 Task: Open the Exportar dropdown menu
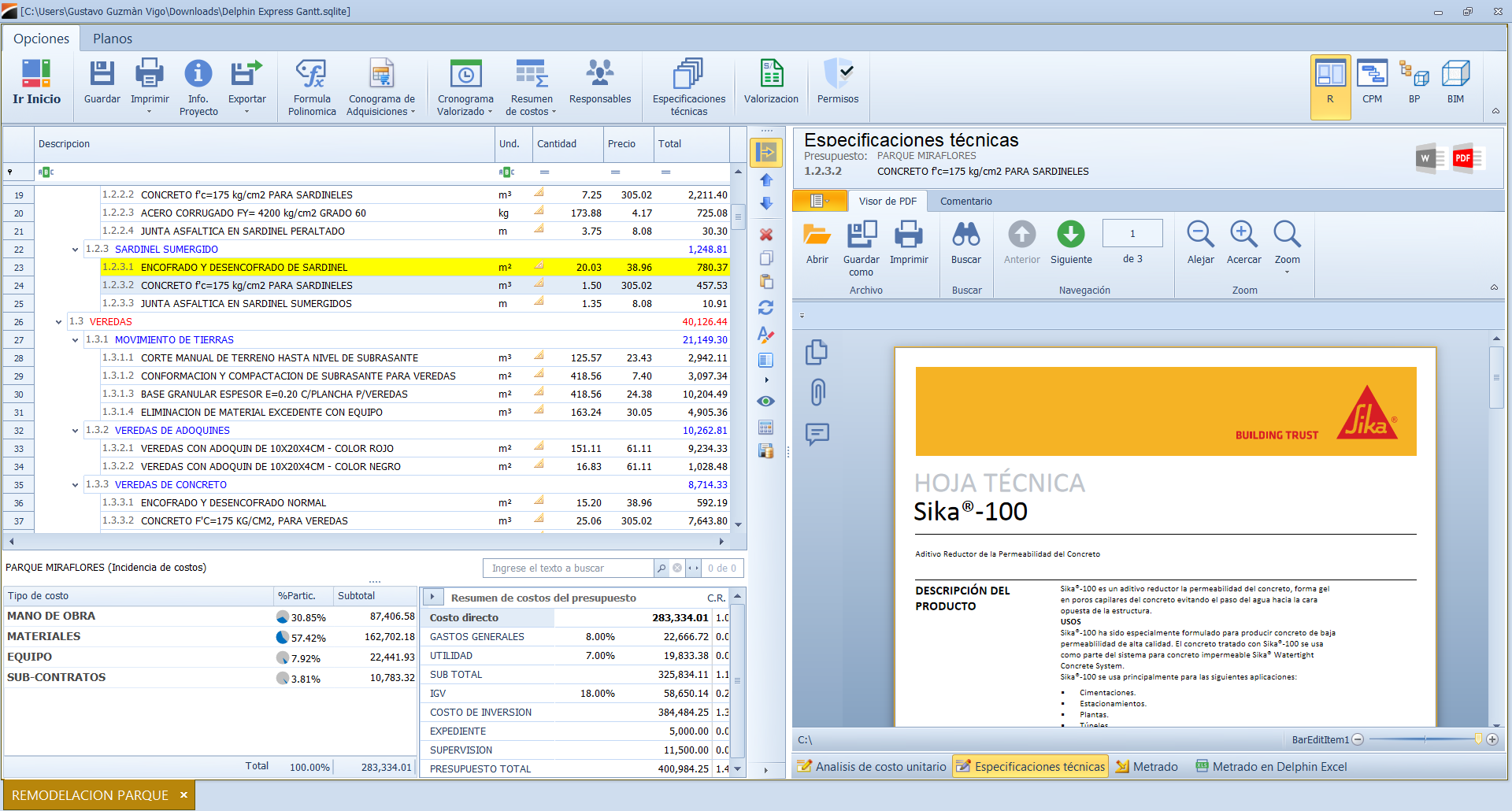click(246, 111)
